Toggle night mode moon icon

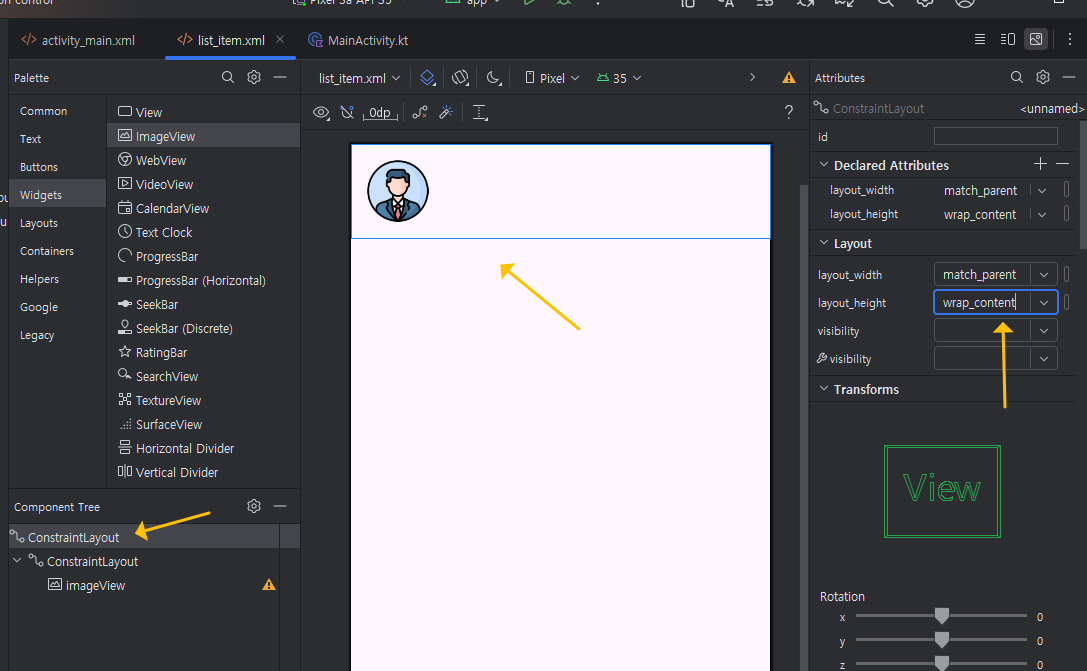pyautogui.click(x=493, y=78)
